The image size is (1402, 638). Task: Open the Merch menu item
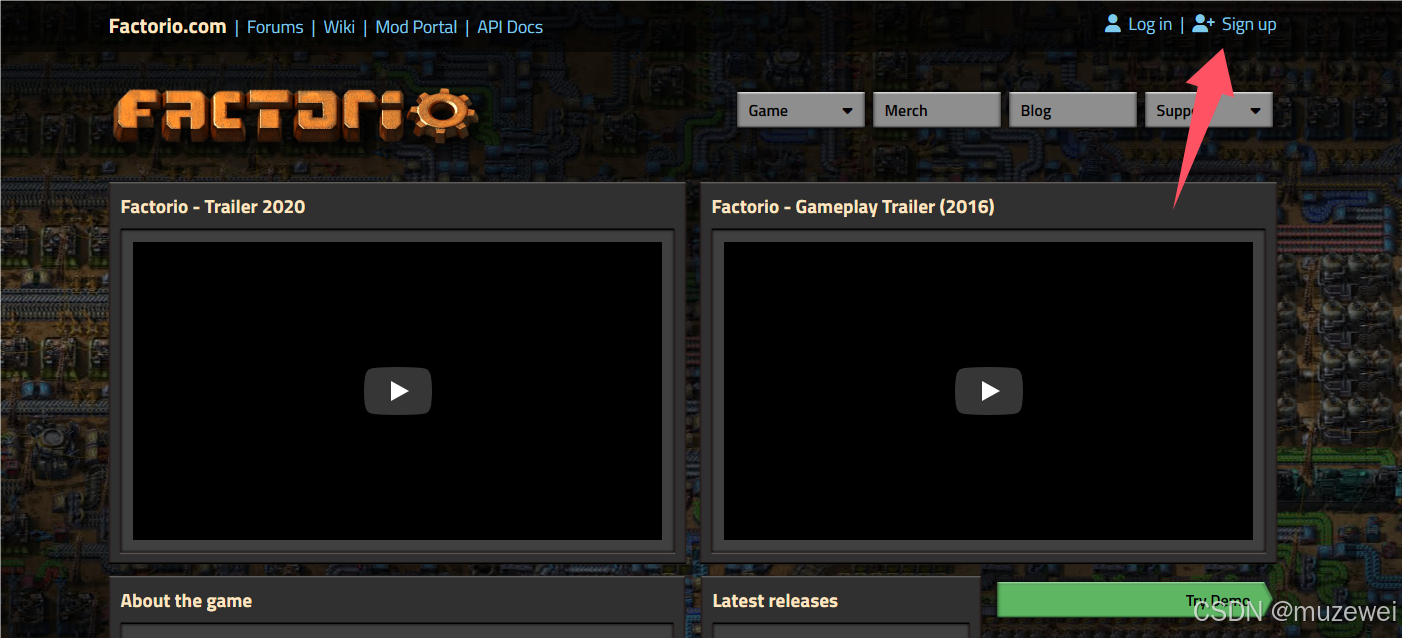tap(936, 110)
